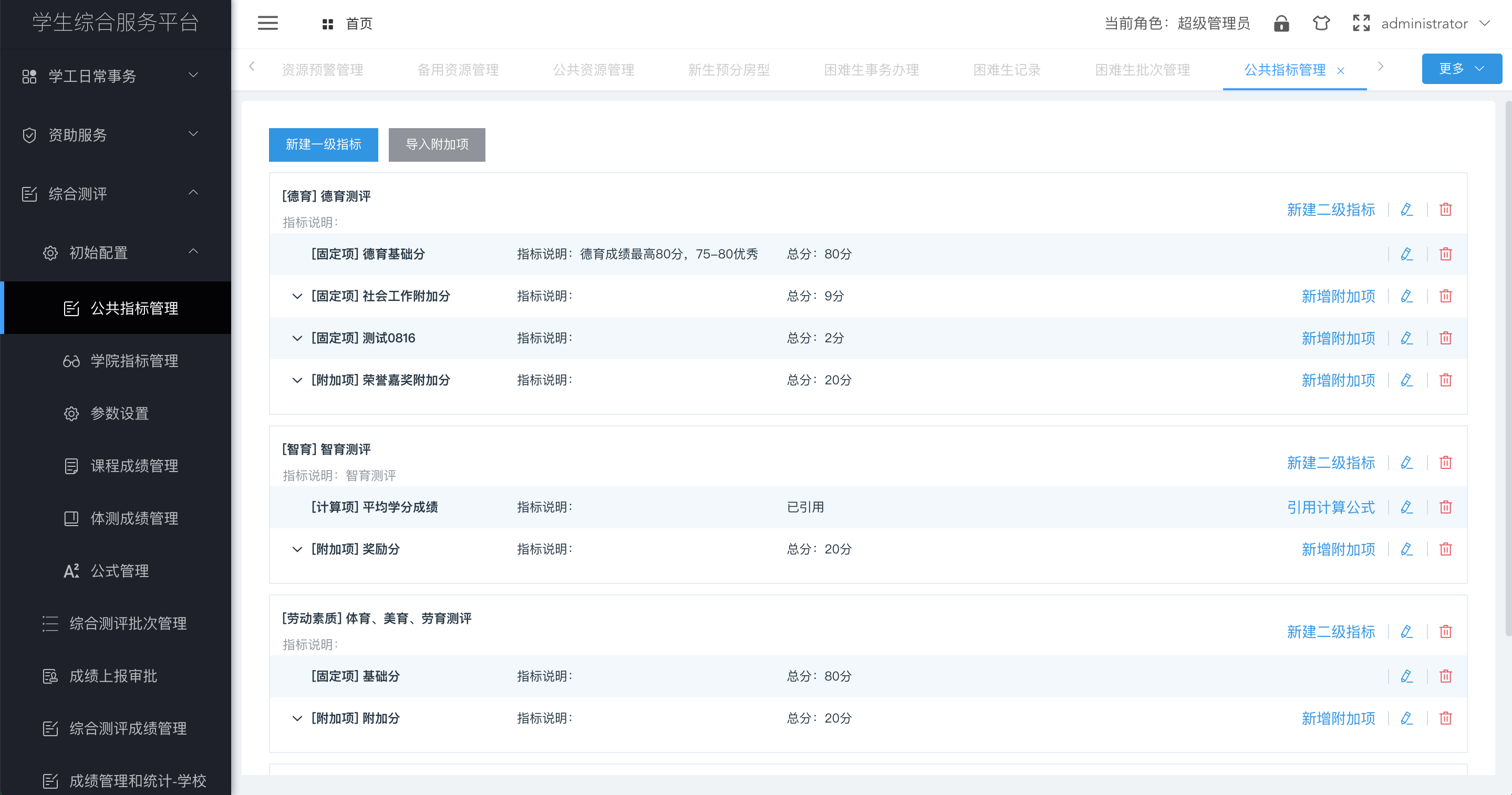Open the theme shirt icon
Screen dimensions: 1512x795
(x=1321, y=24)
